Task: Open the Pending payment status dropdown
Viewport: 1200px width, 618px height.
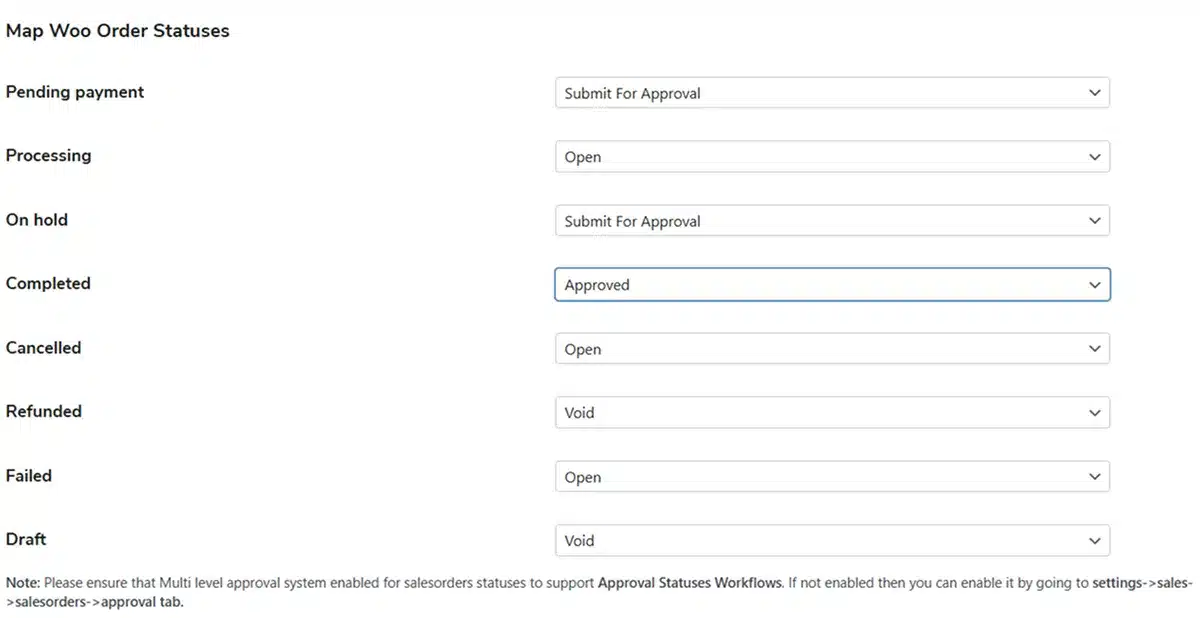Action: tap(832, 92)
